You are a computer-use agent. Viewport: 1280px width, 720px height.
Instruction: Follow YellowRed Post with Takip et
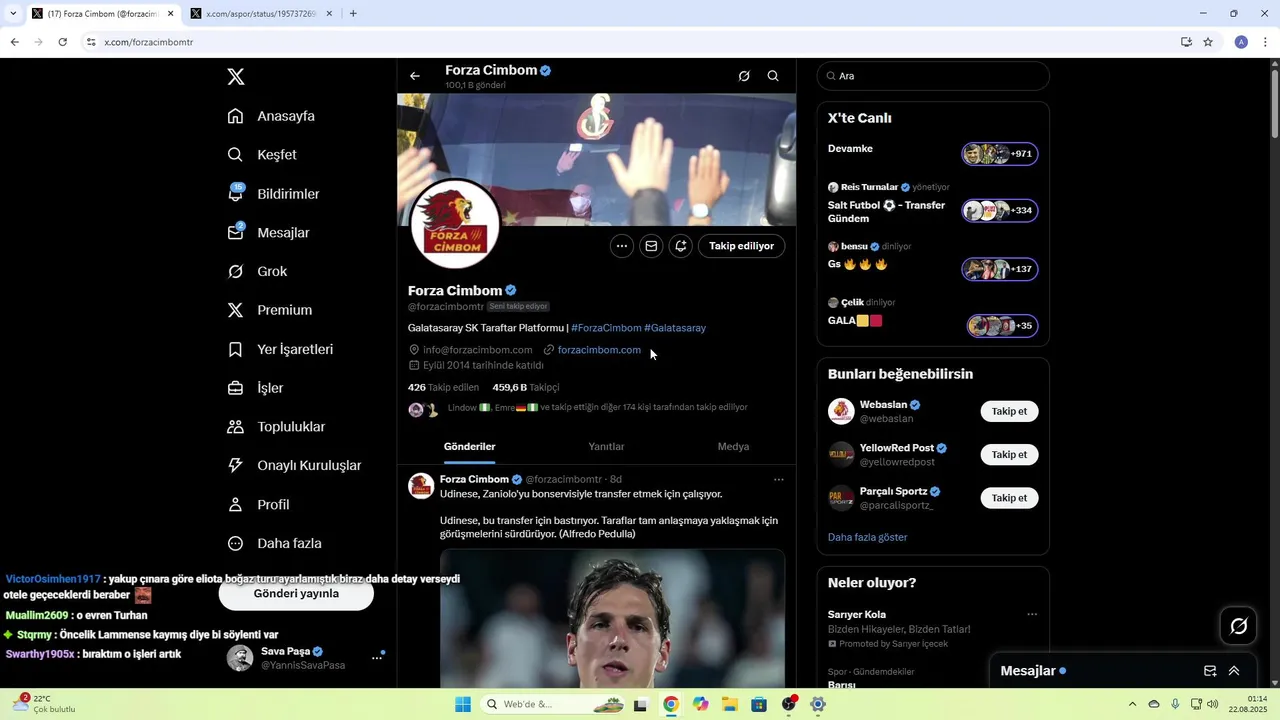tap(1009, 455)
